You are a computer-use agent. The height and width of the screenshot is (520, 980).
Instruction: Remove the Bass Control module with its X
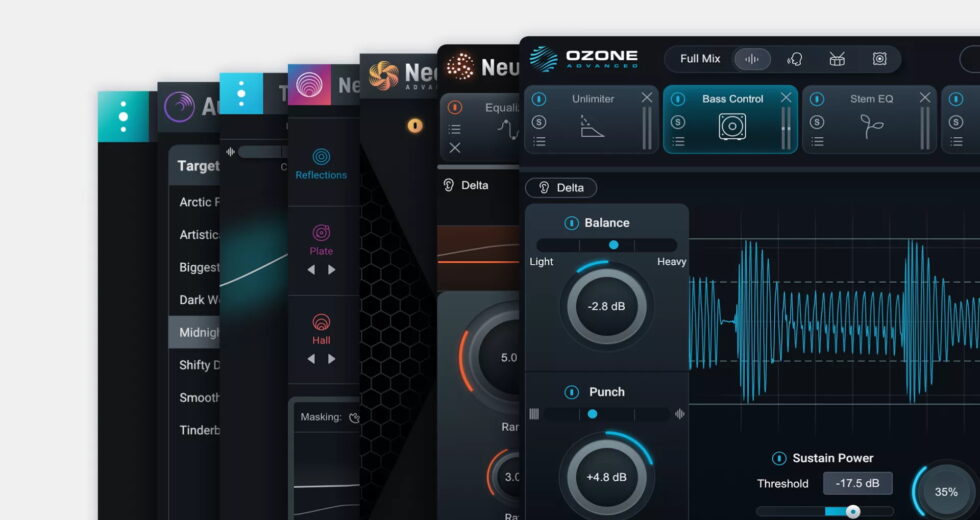pos(786,98)
